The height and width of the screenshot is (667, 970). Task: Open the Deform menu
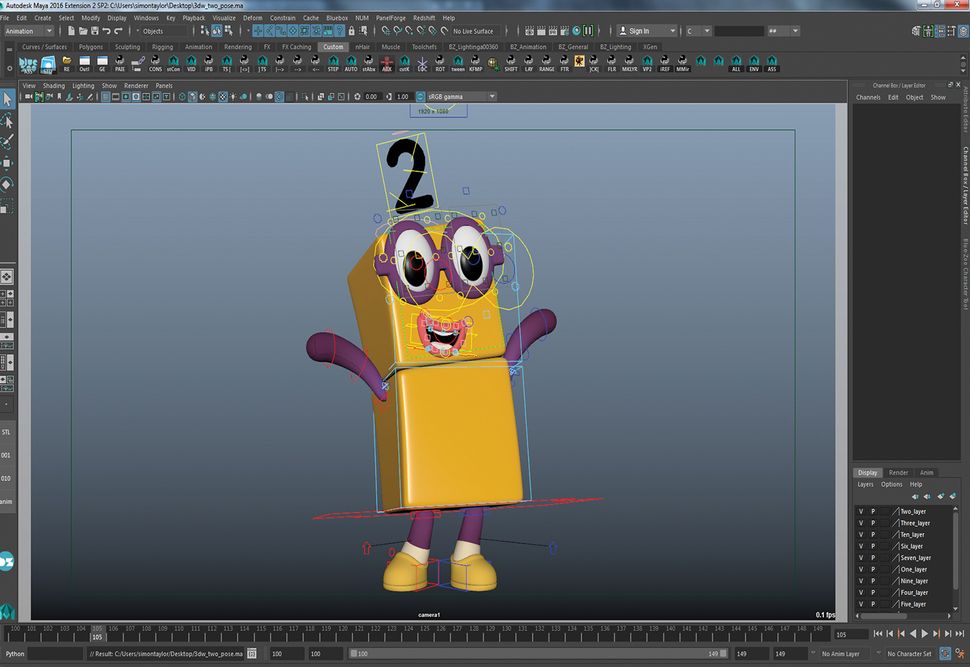tap(252, 17)
